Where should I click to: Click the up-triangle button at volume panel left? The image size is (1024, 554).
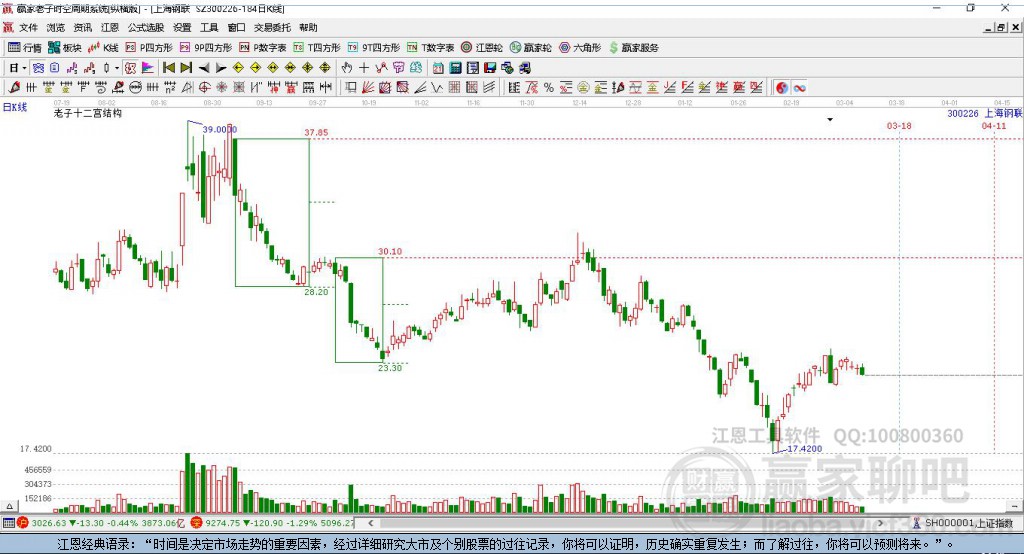9,506
